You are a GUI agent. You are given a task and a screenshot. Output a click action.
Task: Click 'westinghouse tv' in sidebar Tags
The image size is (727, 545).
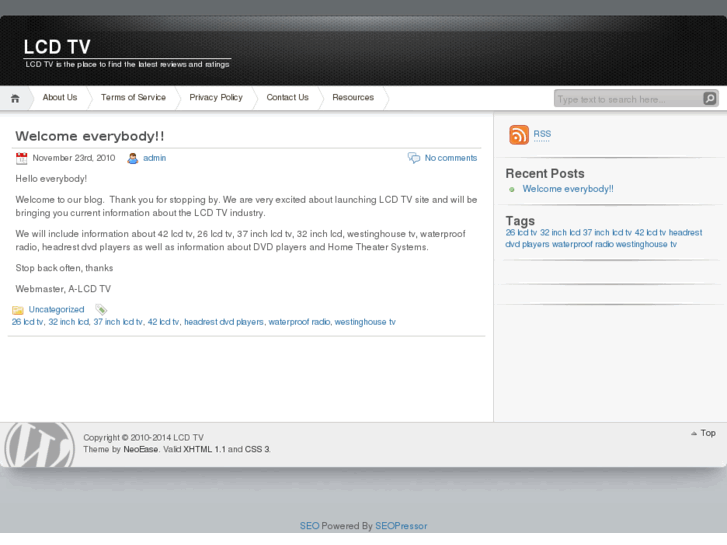[646, 244]
